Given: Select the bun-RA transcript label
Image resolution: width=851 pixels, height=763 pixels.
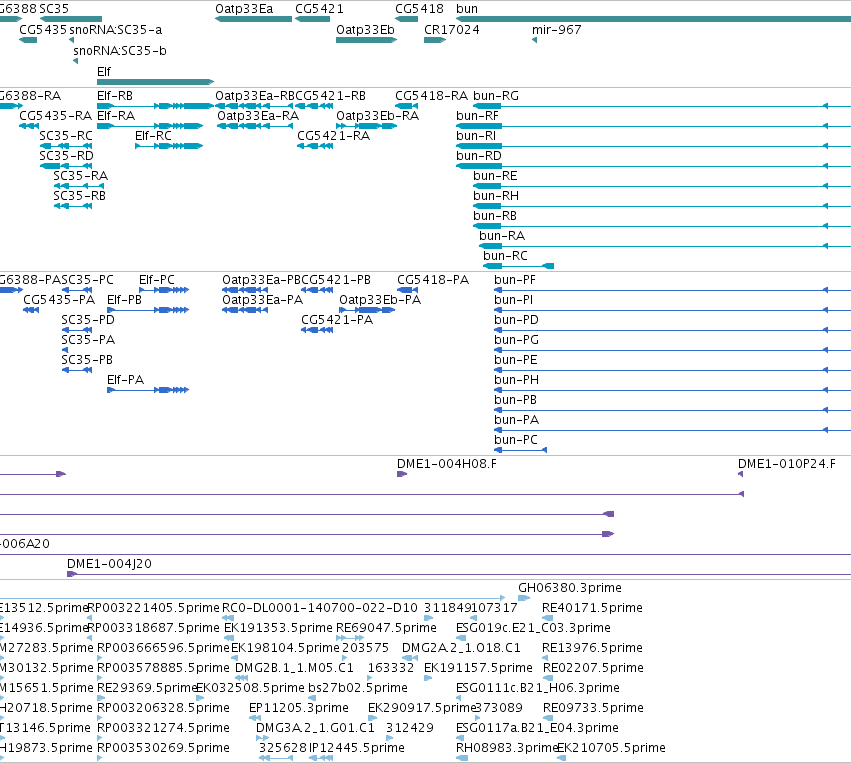Looking at the screenshot, I should click(502, 237).
